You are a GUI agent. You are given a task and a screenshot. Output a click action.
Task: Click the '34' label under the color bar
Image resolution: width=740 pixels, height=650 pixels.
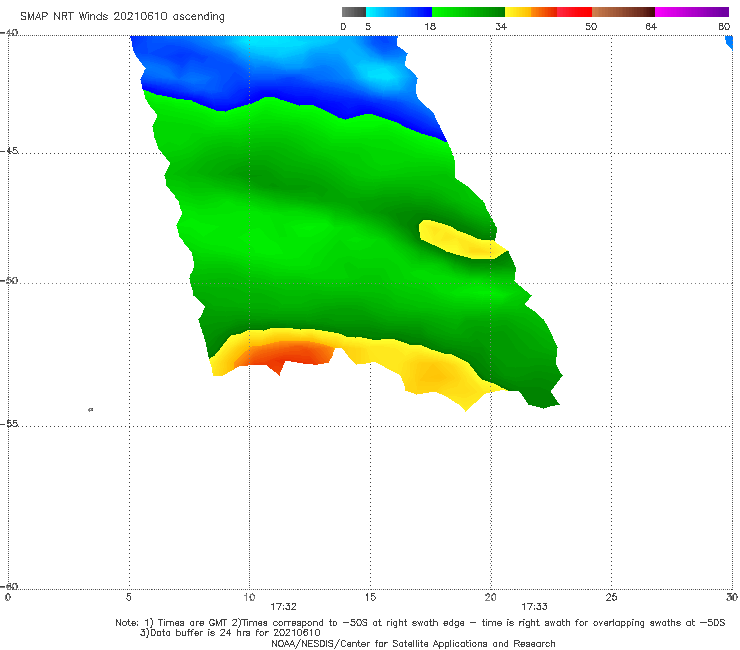click(x=501, y=26)
